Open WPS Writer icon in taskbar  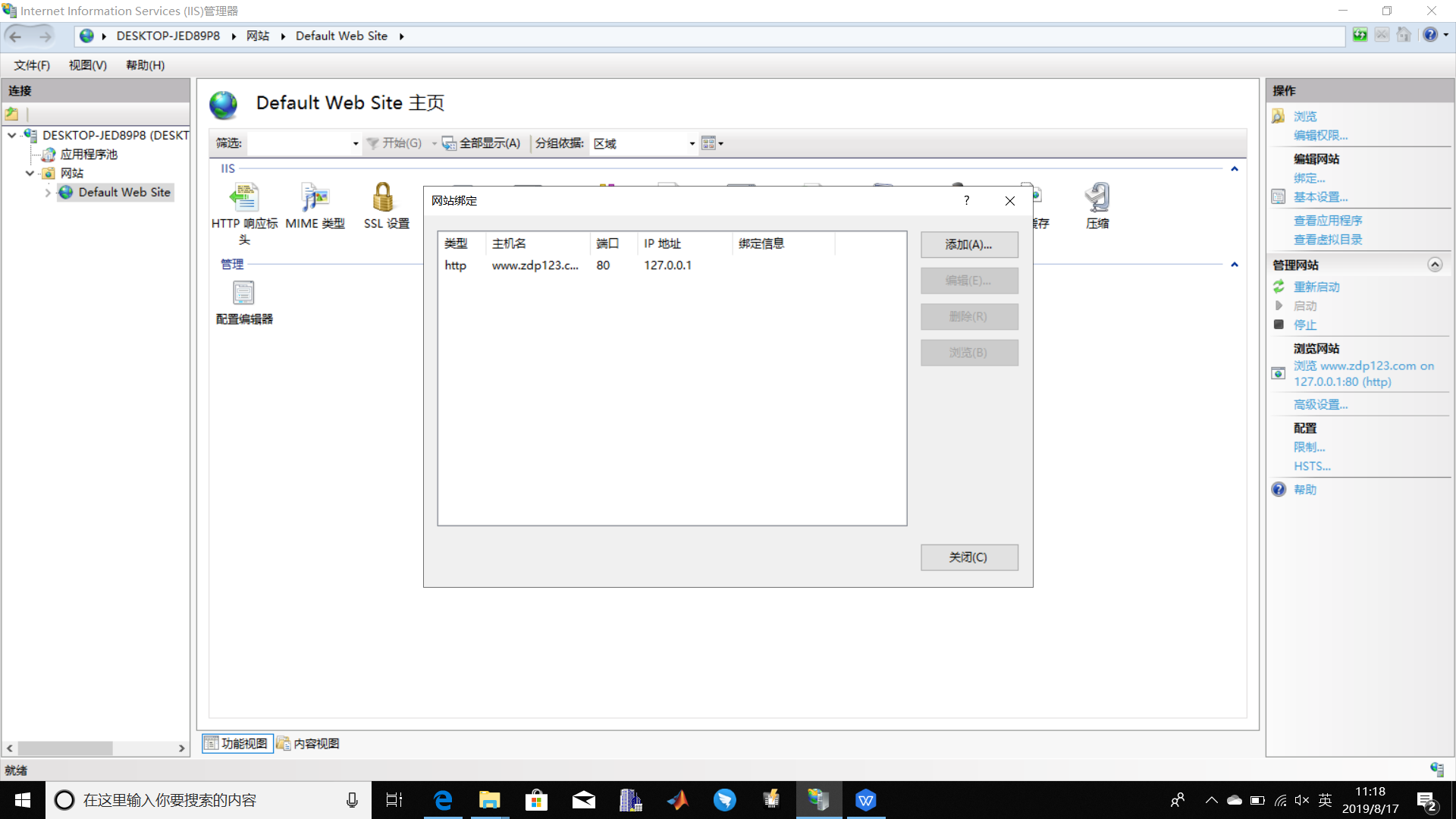click(x=866, y=800)
